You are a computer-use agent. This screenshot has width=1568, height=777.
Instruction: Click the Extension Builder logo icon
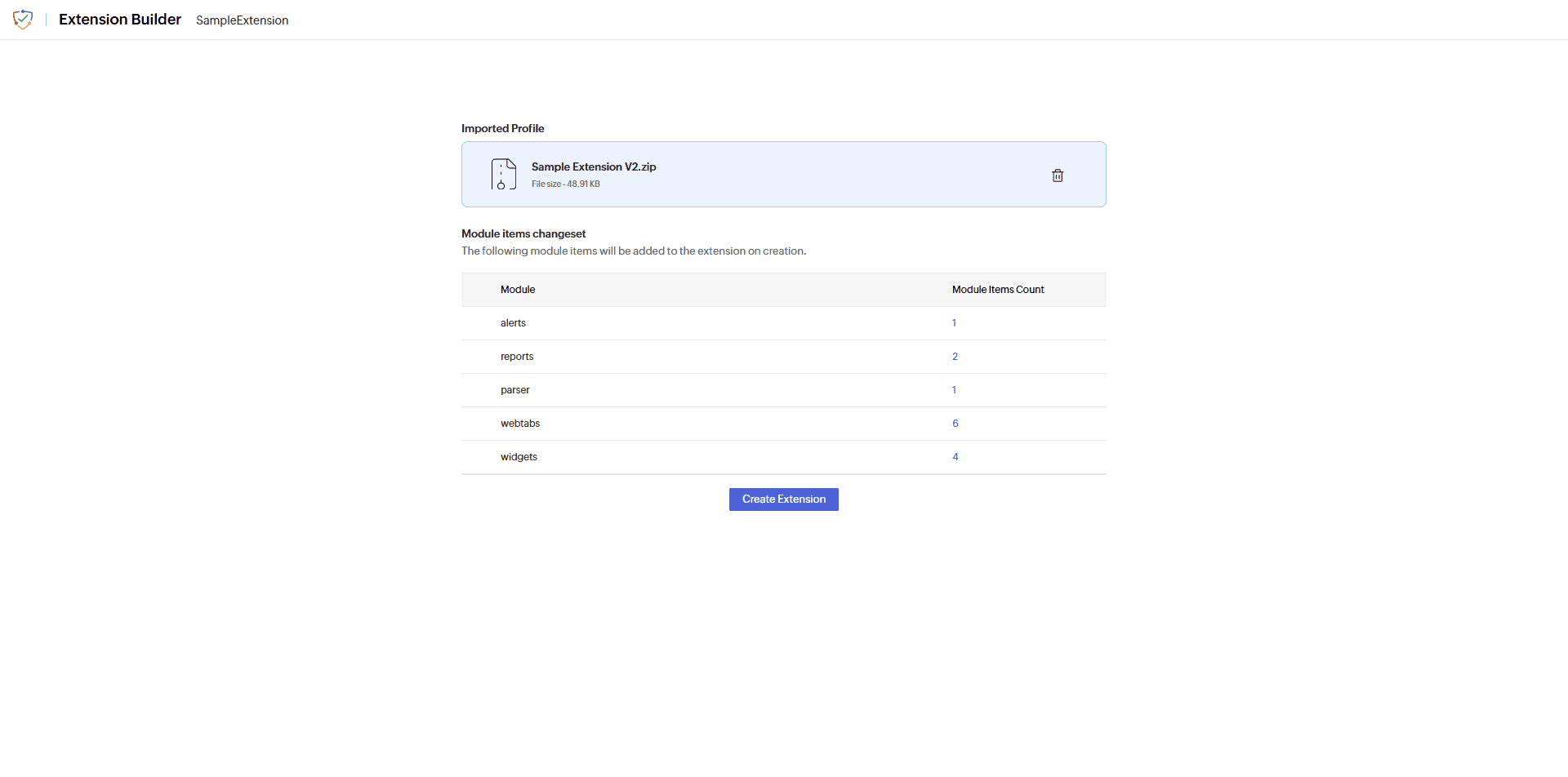coord(23,20)
